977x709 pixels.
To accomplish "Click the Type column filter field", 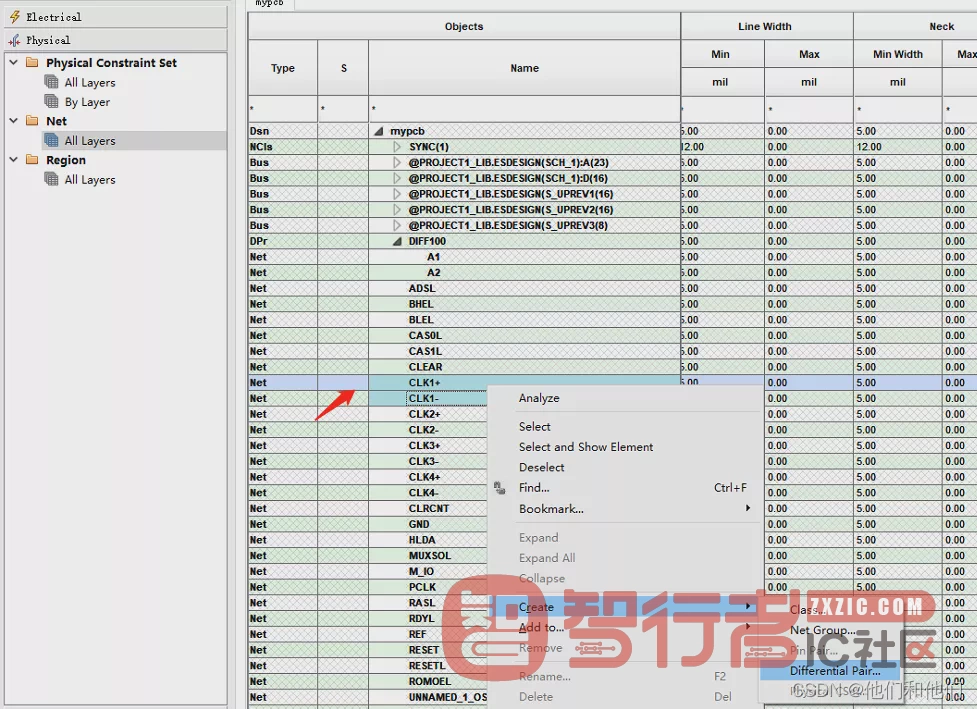I will (283, 109).
